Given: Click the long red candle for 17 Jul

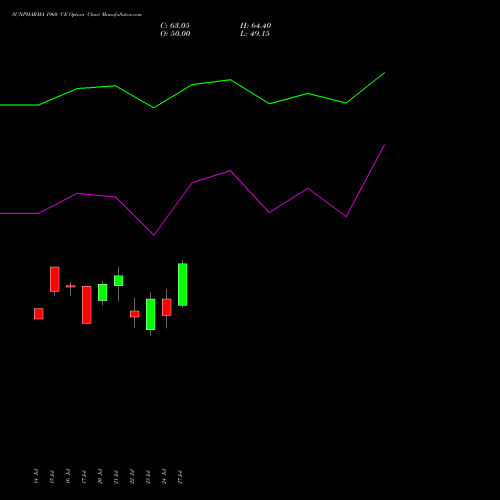Looking at the screenshot, I should 87,305.
